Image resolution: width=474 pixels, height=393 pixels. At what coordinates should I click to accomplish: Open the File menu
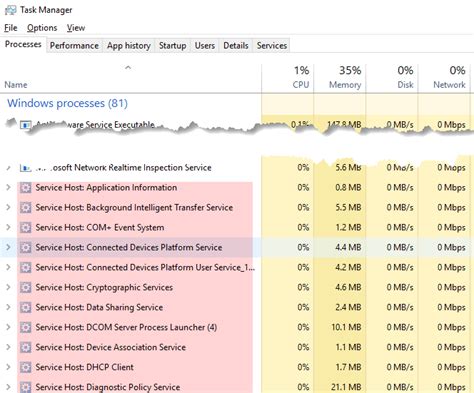point(11,28)
